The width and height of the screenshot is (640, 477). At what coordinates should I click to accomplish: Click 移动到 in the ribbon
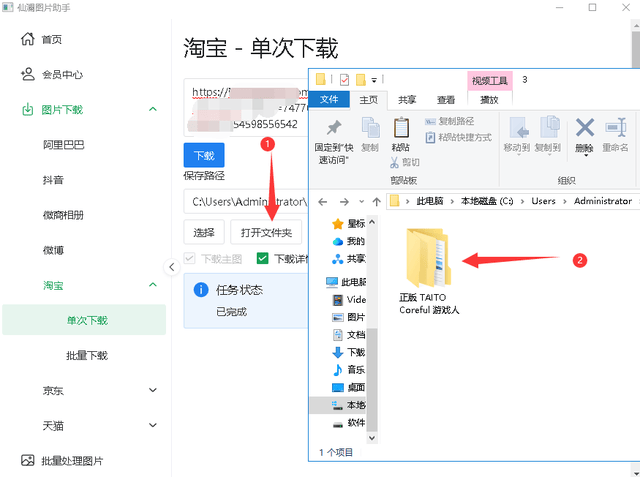pyautogui.click(x=517, y=136)
